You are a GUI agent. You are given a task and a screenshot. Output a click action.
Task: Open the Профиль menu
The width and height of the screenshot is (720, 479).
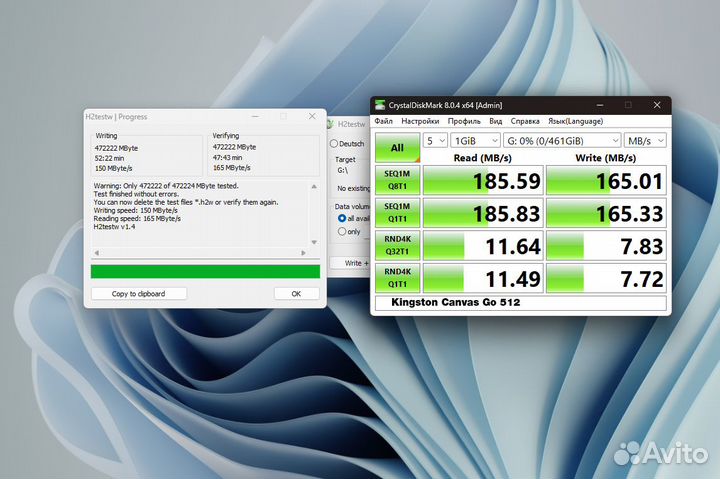pos(464,121)
